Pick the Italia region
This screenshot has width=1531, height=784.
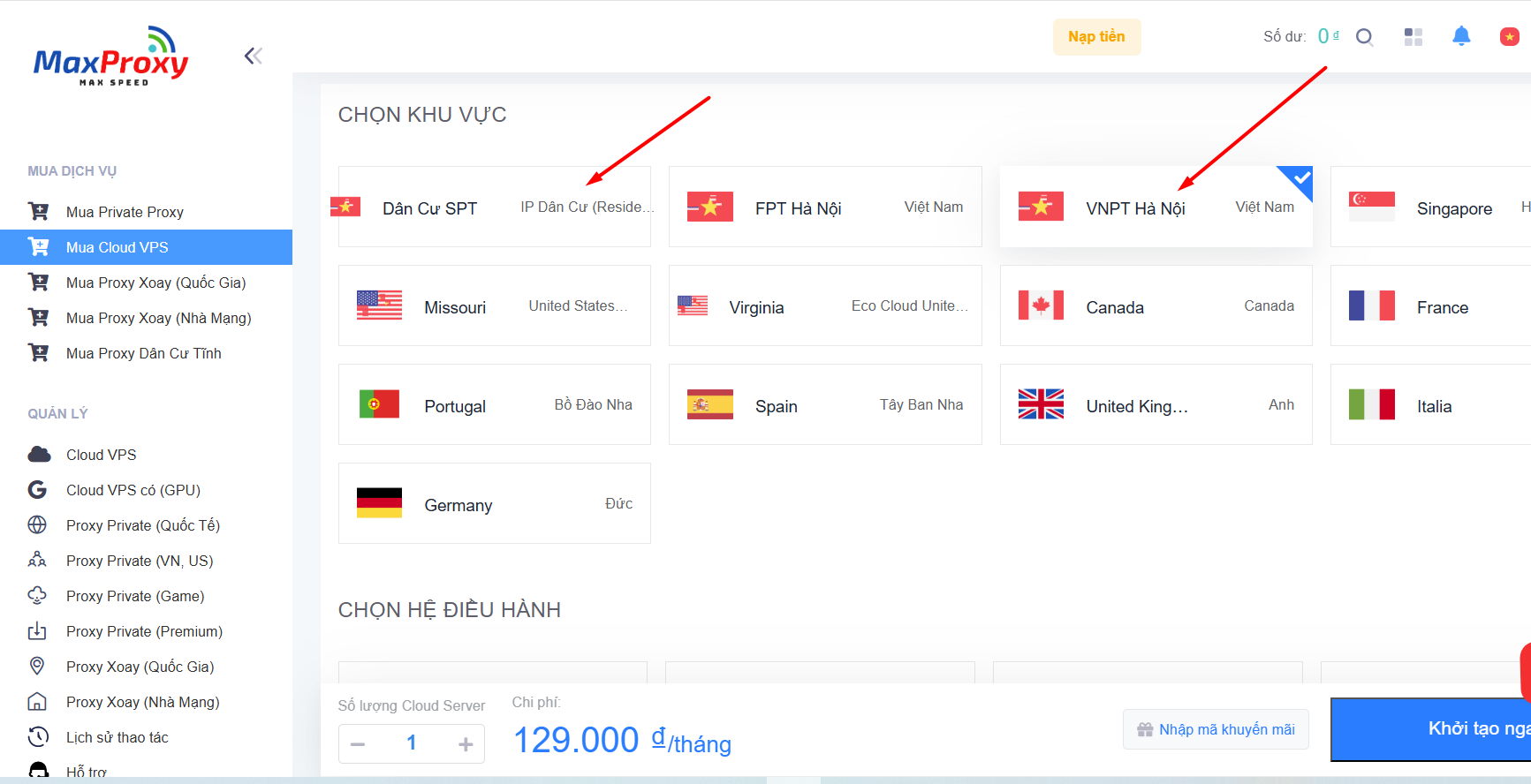[x=1431, y=404]
